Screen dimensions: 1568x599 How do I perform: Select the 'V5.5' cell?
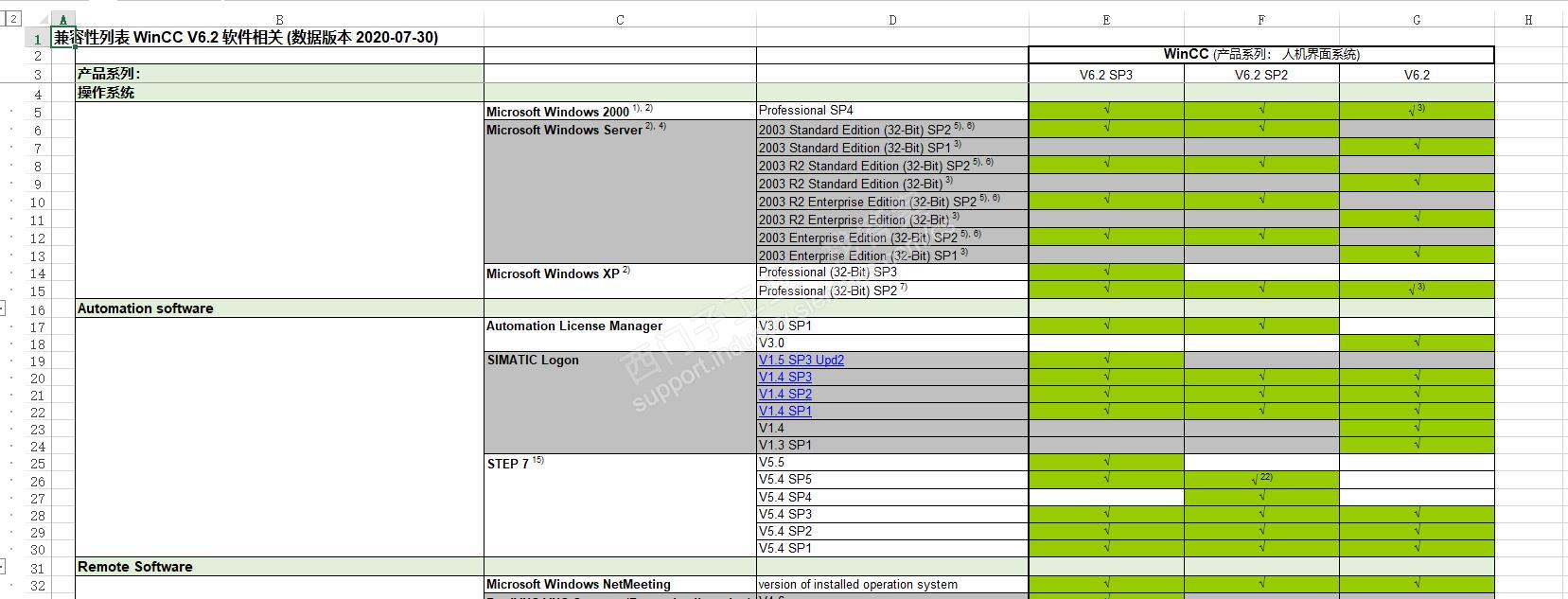coord(892,463)
